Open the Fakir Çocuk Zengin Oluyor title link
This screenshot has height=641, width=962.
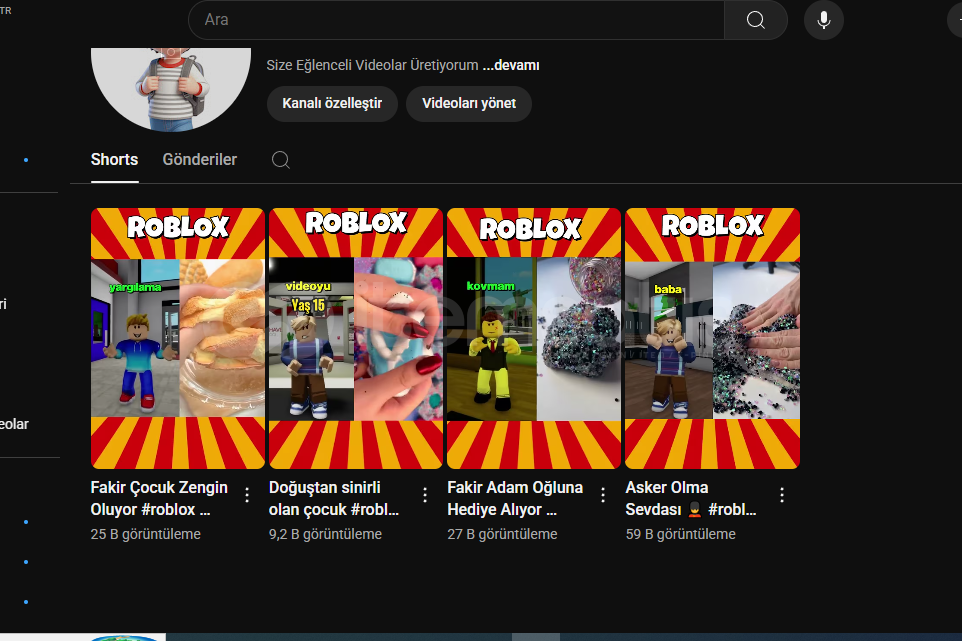coord(160,499)
